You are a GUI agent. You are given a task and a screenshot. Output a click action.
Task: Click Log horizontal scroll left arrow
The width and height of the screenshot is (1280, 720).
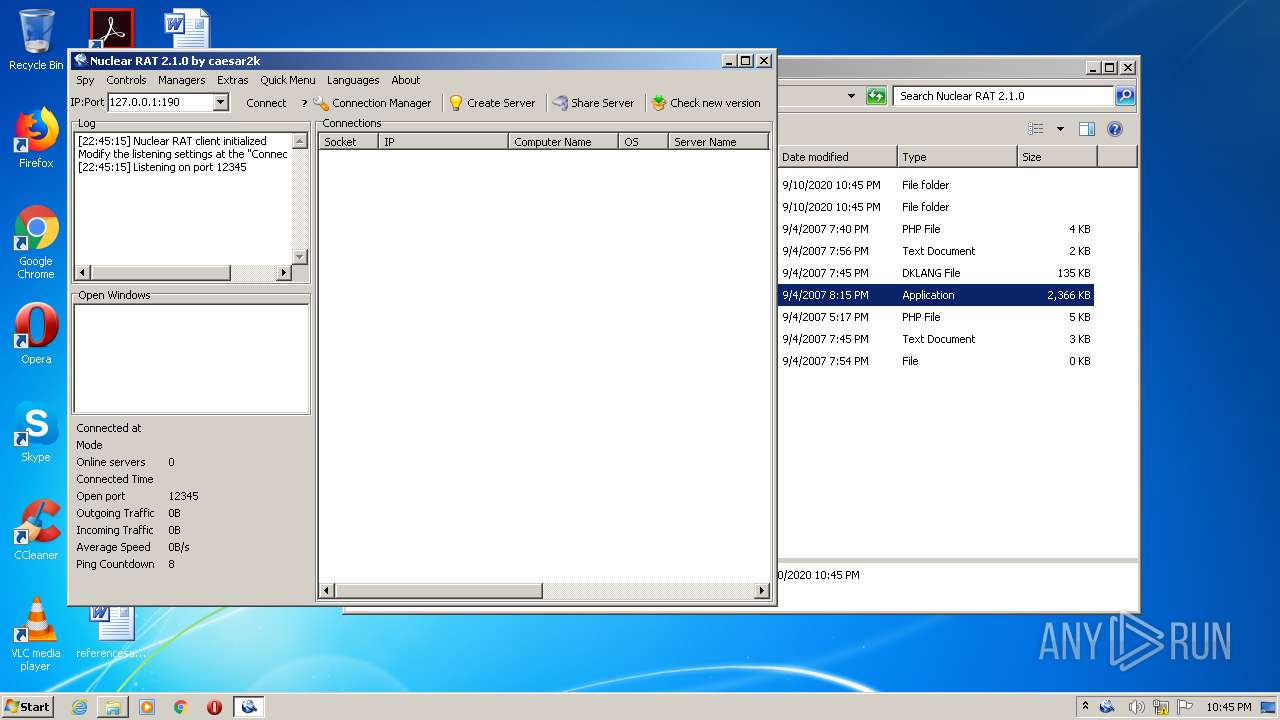pos(83,273)
